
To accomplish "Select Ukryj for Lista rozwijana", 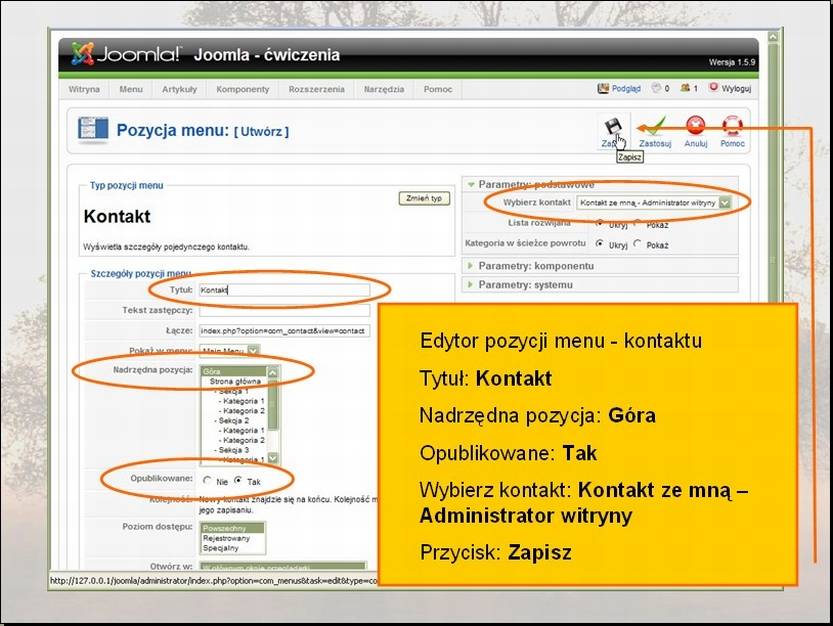I will 599,223.
